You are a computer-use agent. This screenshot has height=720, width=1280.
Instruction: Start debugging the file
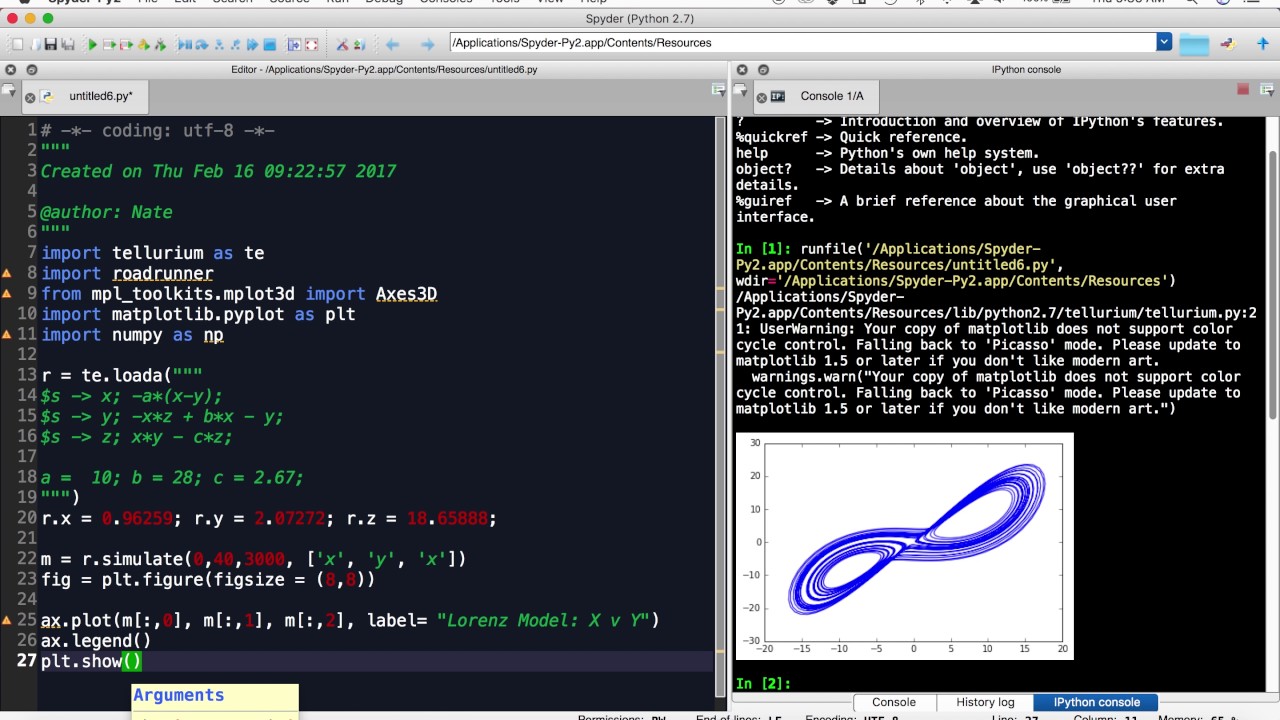(185, 44)
